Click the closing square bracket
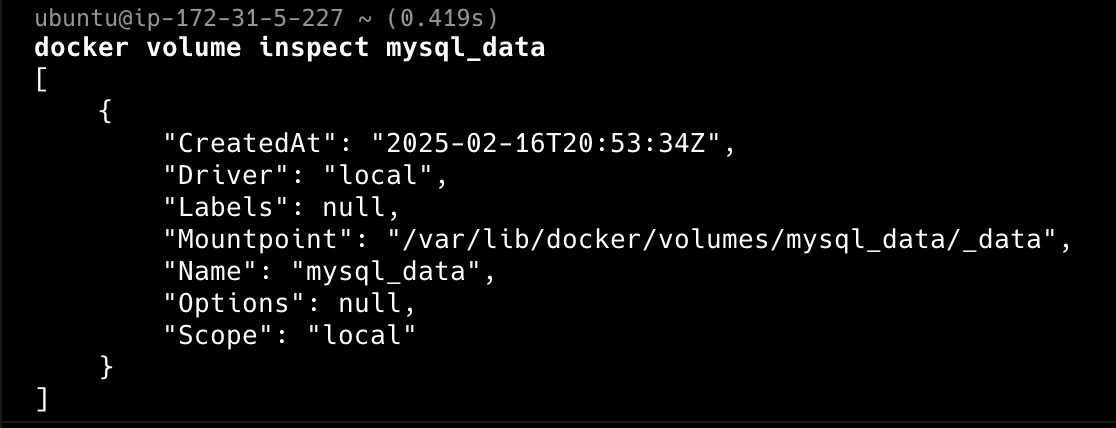The image size is (1116, 428). 41,400
